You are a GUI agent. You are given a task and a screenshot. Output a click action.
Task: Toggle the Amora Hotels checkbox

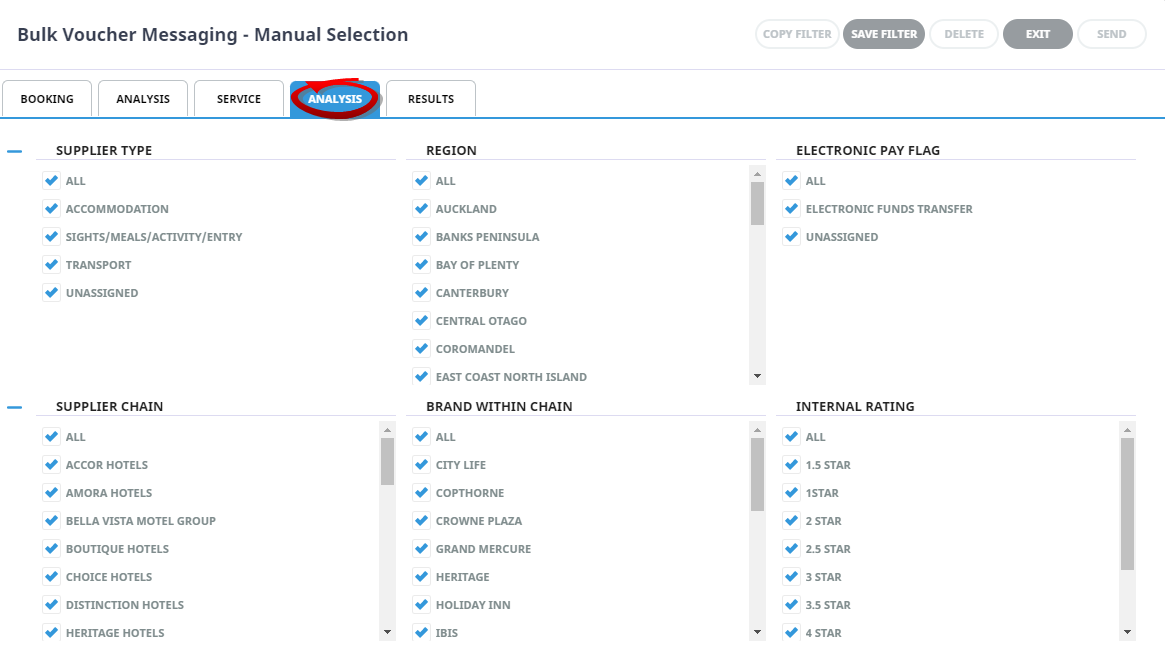51,493
